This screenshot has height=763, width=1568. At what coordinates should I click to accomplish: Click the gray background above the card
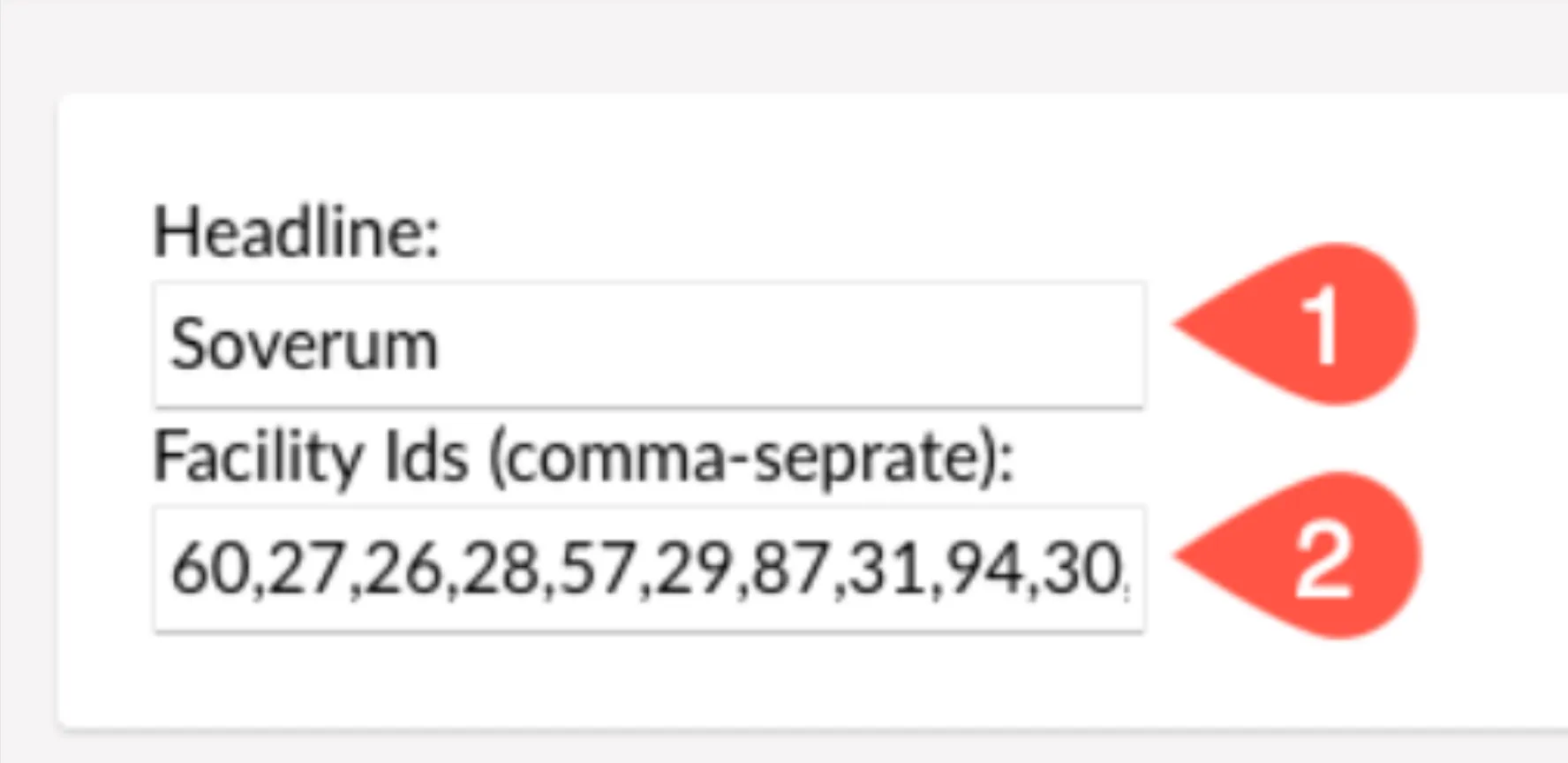(x=784, y=44)
